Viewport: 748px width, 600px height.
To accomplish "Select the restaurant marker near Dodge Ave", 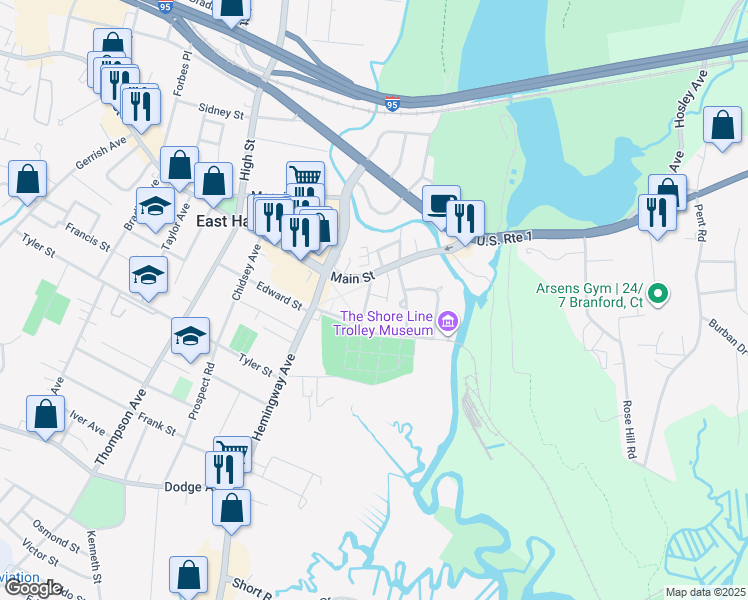I will click(x=224, y=470).
